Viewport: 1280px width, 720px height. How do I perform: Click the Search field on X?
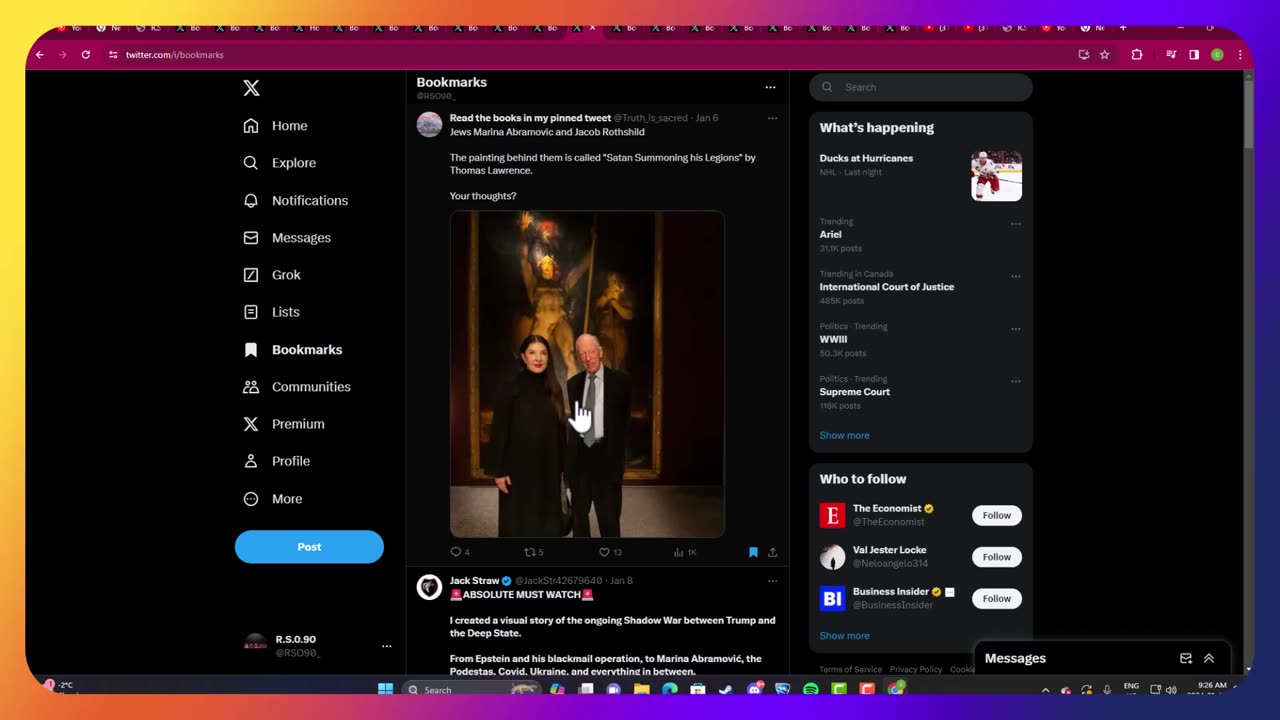921,87
